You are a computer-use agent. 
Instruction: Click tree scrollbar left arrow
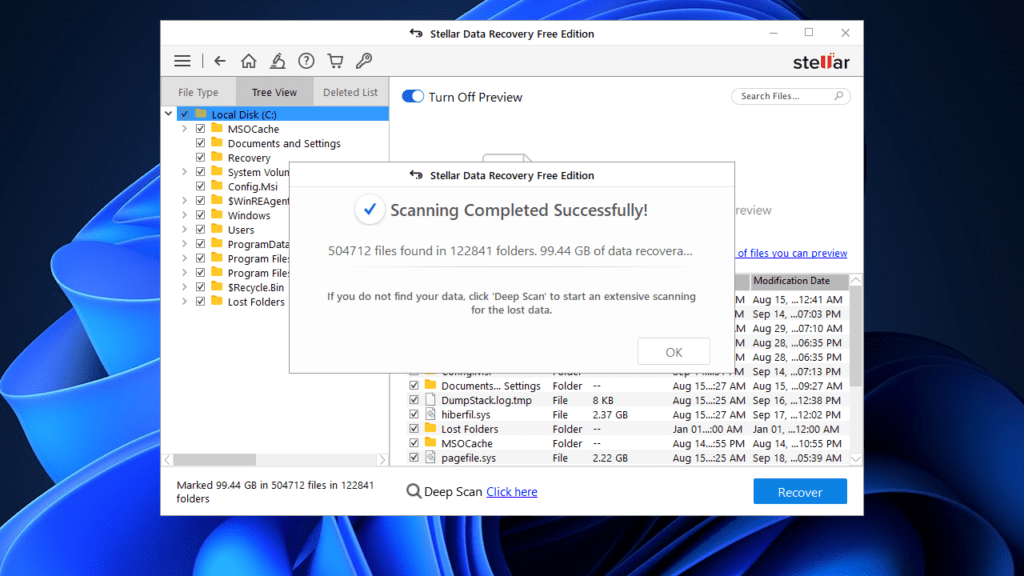(x=168, y=460)
